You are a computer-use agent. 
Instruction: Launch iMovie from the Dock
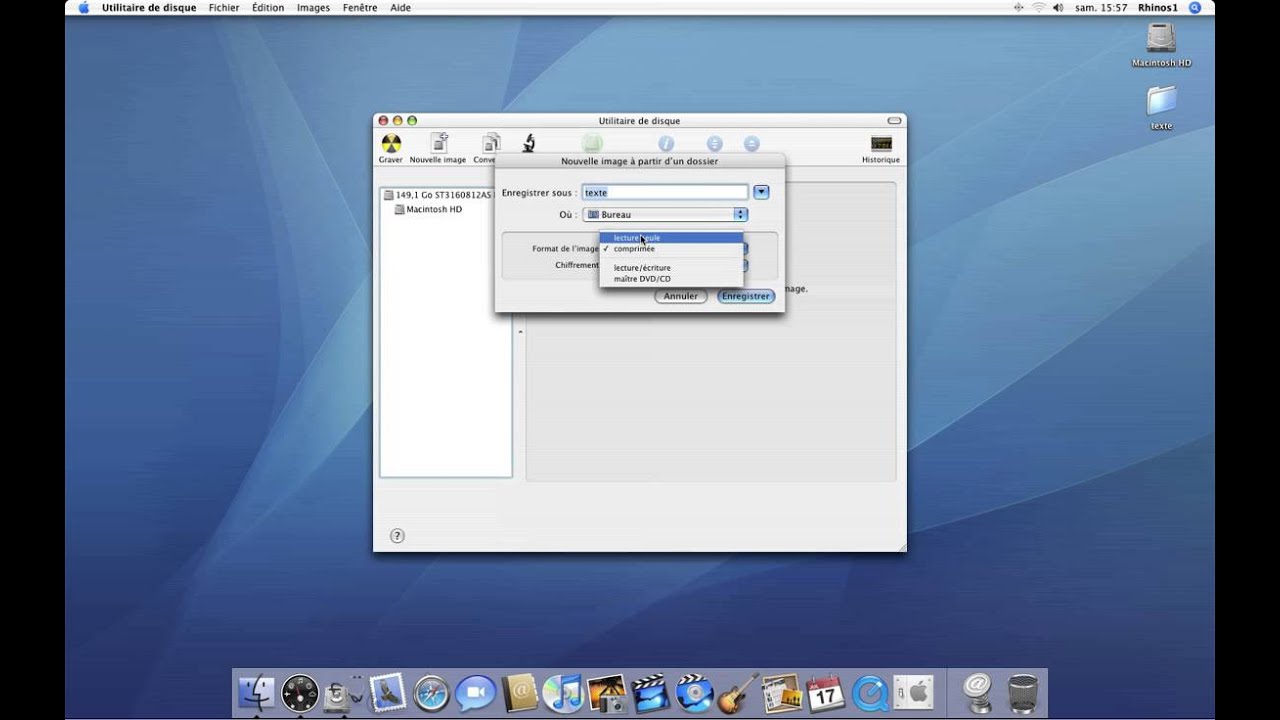click(651, 692)
